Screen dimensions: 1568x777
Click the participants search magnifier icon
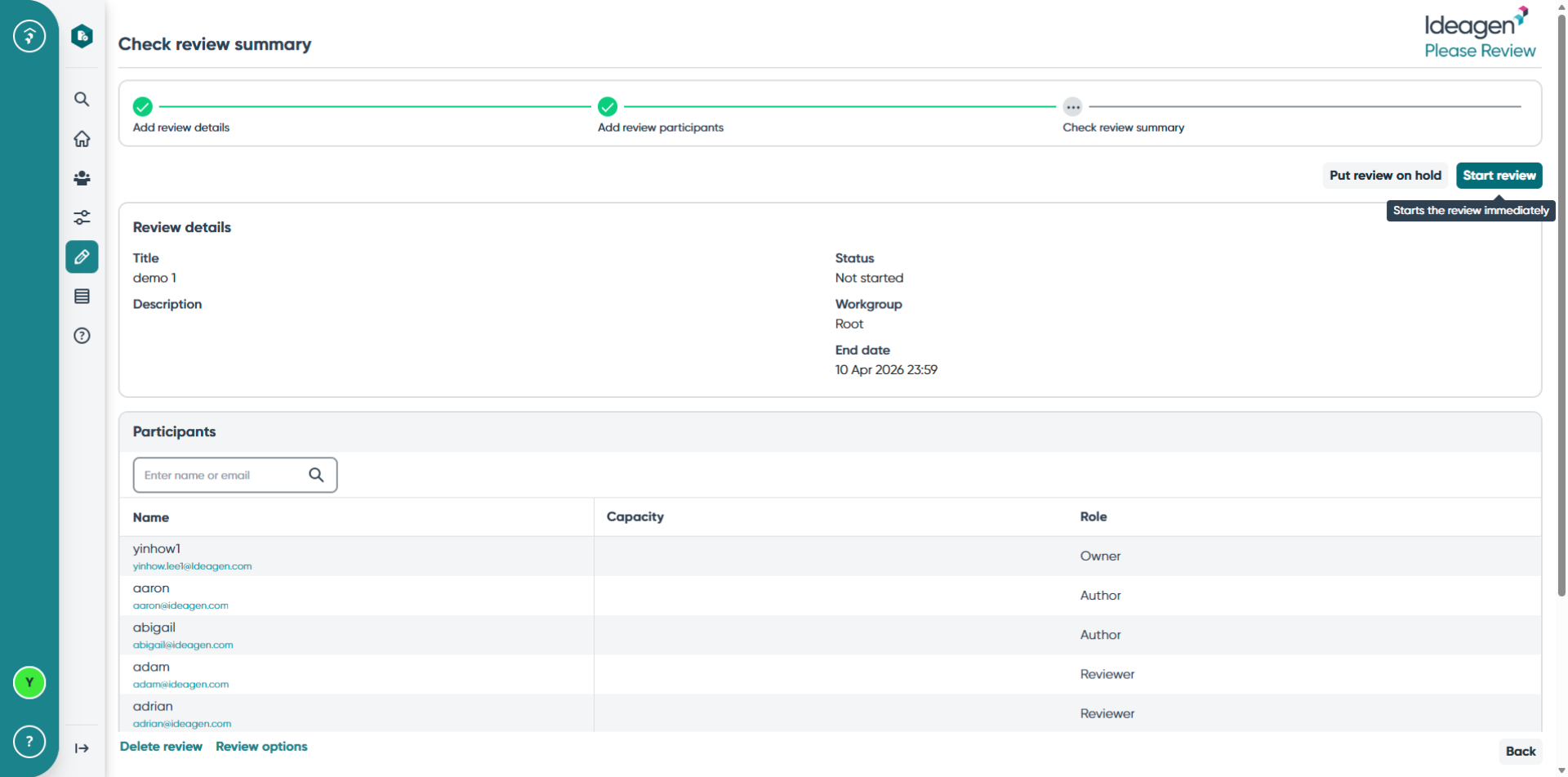(316, 476)
